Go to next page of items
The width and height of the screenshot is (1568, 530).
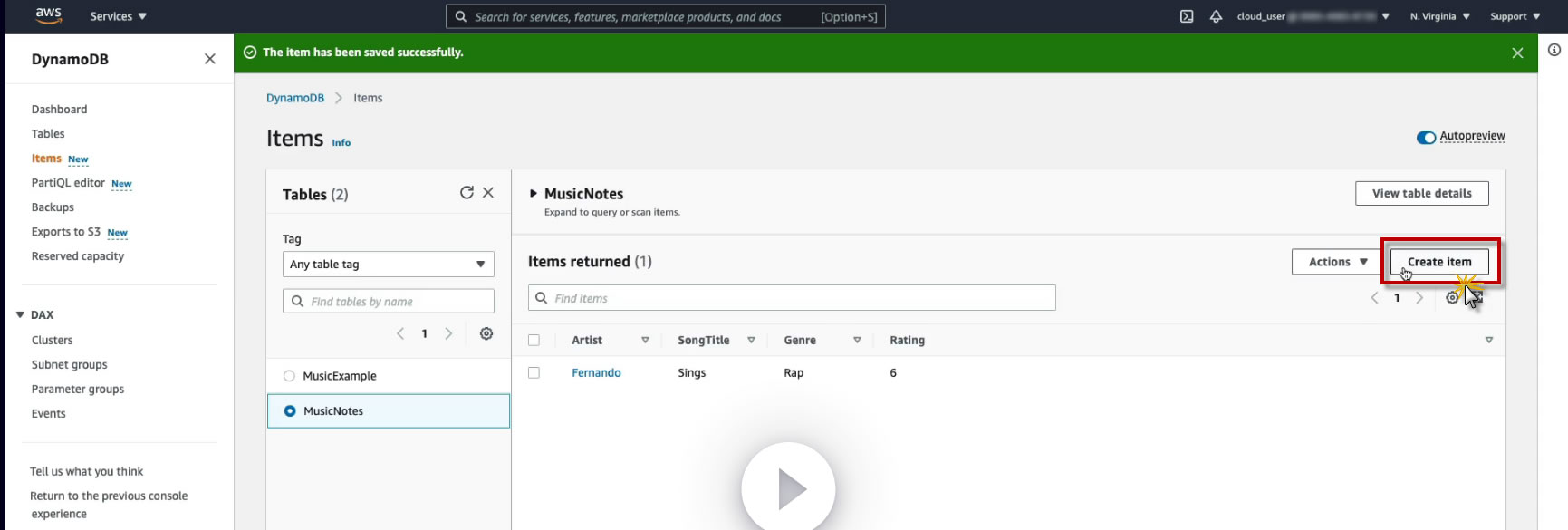coord(1419,298)
